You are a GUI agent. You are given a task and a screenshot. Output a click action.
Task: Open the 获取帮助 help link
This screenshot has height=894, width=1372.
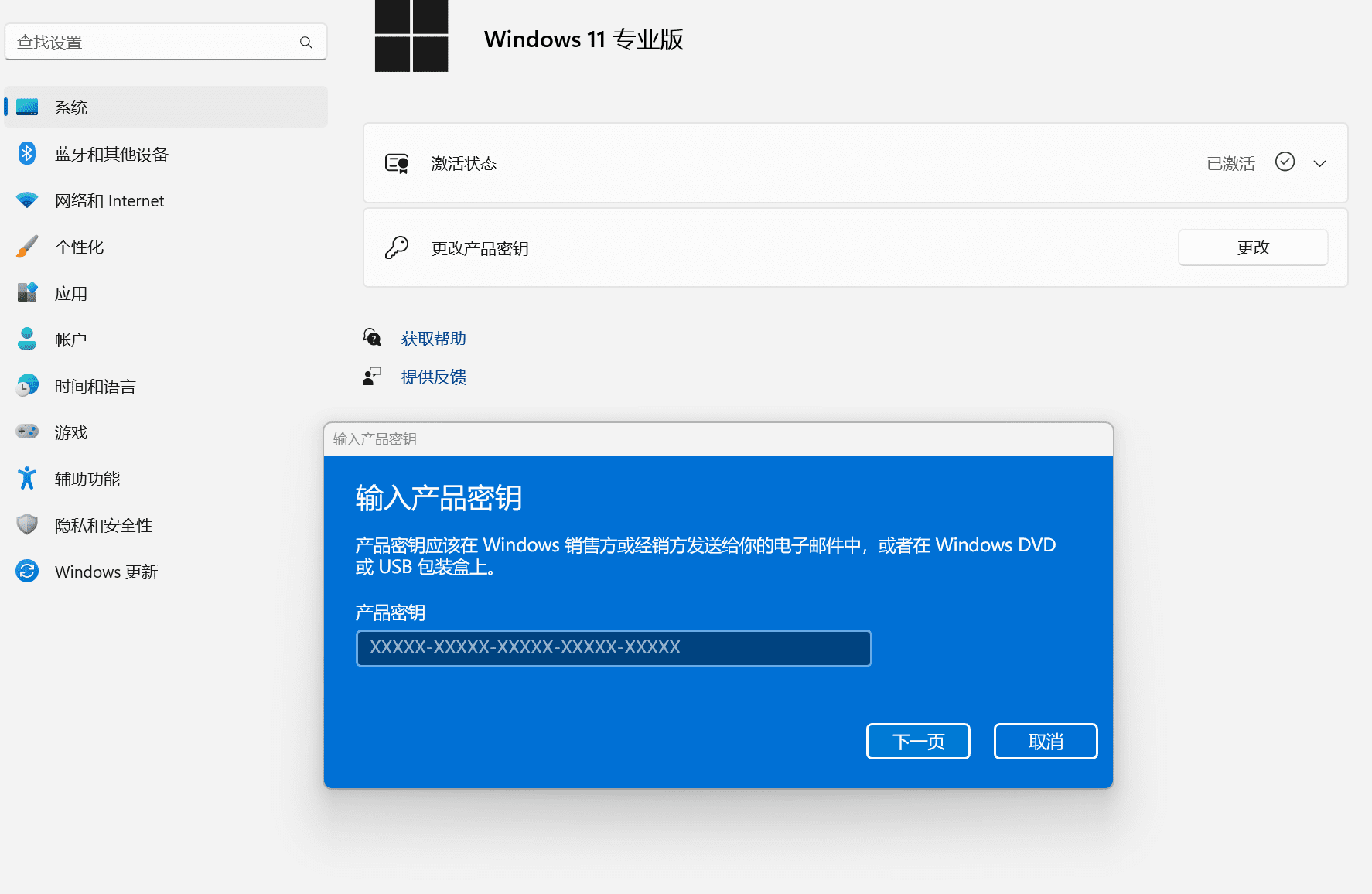point(433,339)
